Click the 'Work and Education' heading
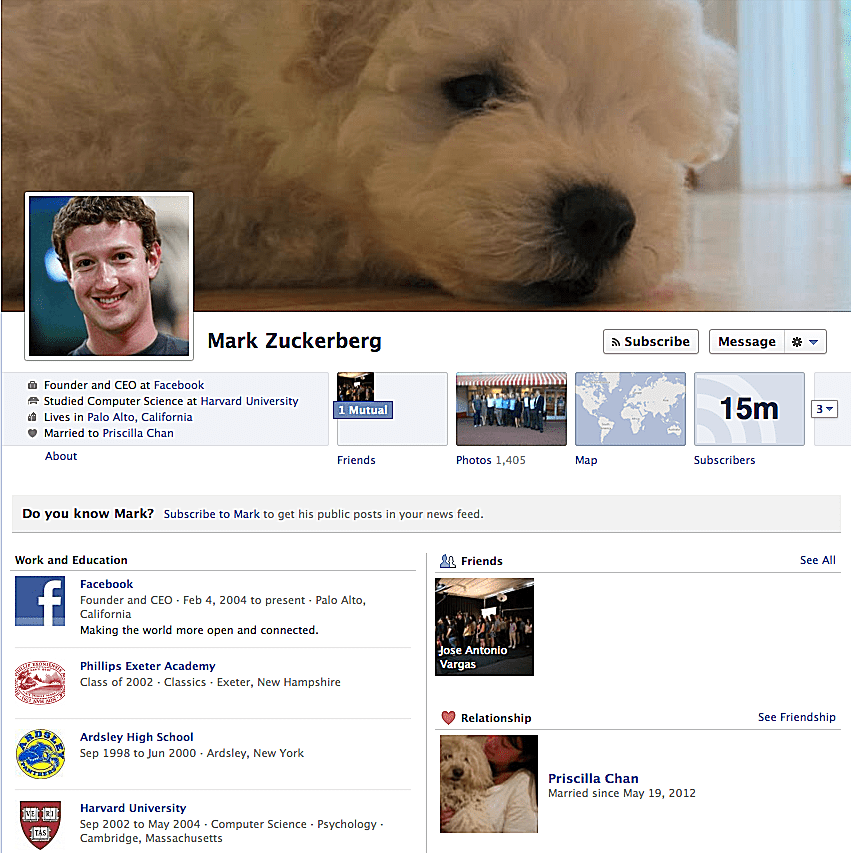The height and width of the screenshot is (853, 851). pyautogui.click(x=71, y=560)
